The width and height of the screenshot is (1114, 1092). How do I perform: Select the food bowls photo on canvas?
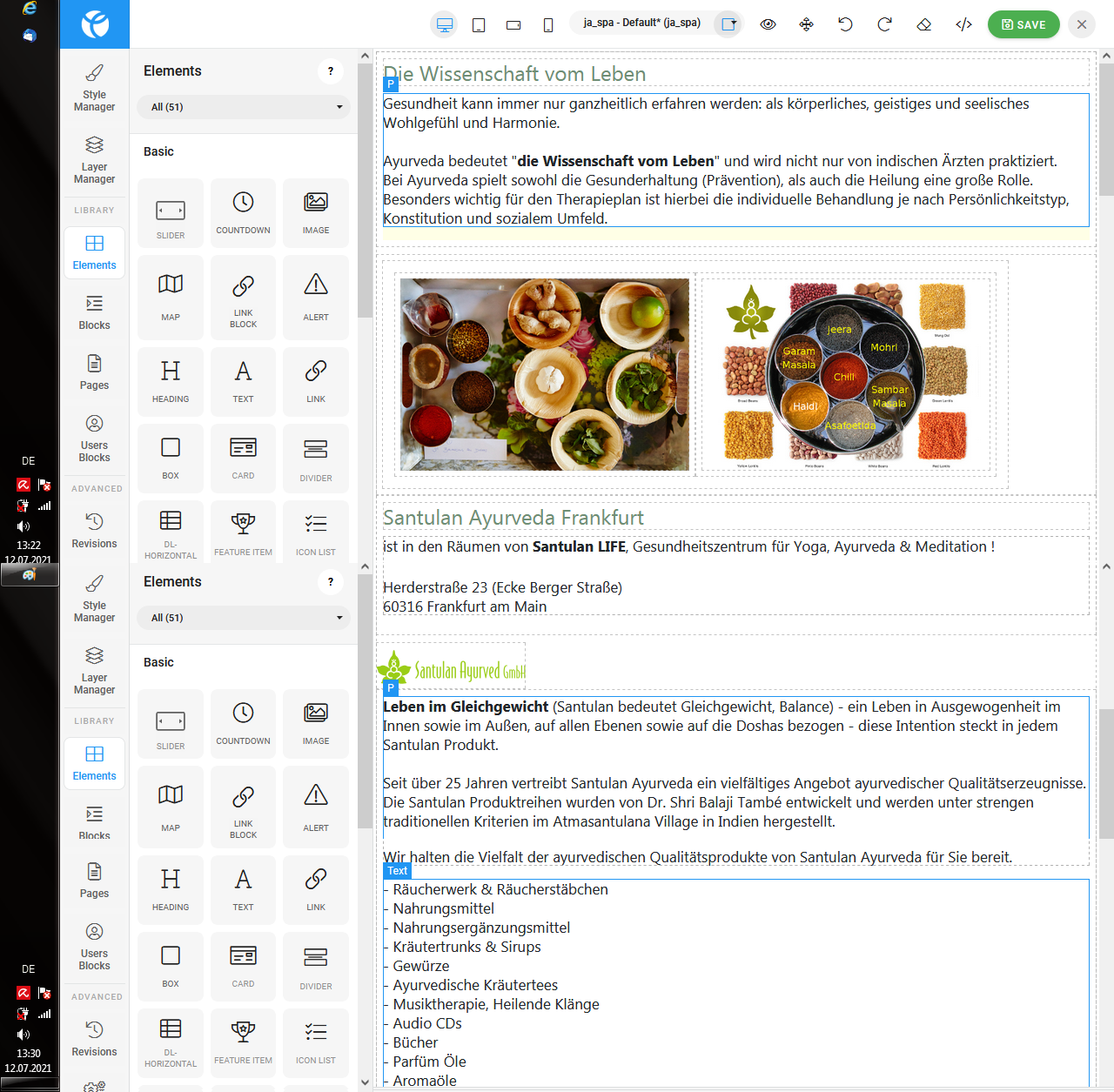545,374
